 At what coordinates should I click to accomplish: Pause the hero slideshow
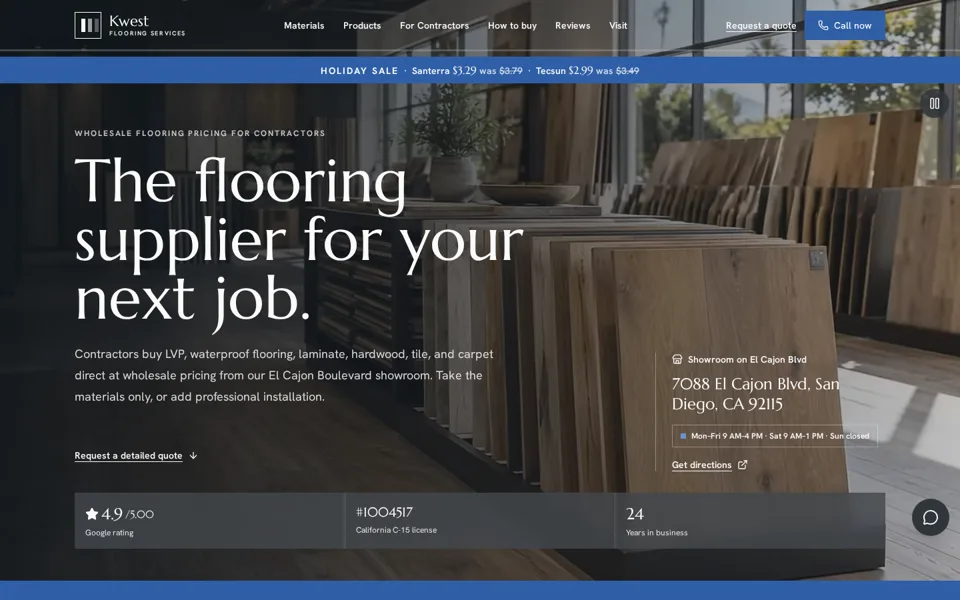pyautogui.click(x=934, y=103)
